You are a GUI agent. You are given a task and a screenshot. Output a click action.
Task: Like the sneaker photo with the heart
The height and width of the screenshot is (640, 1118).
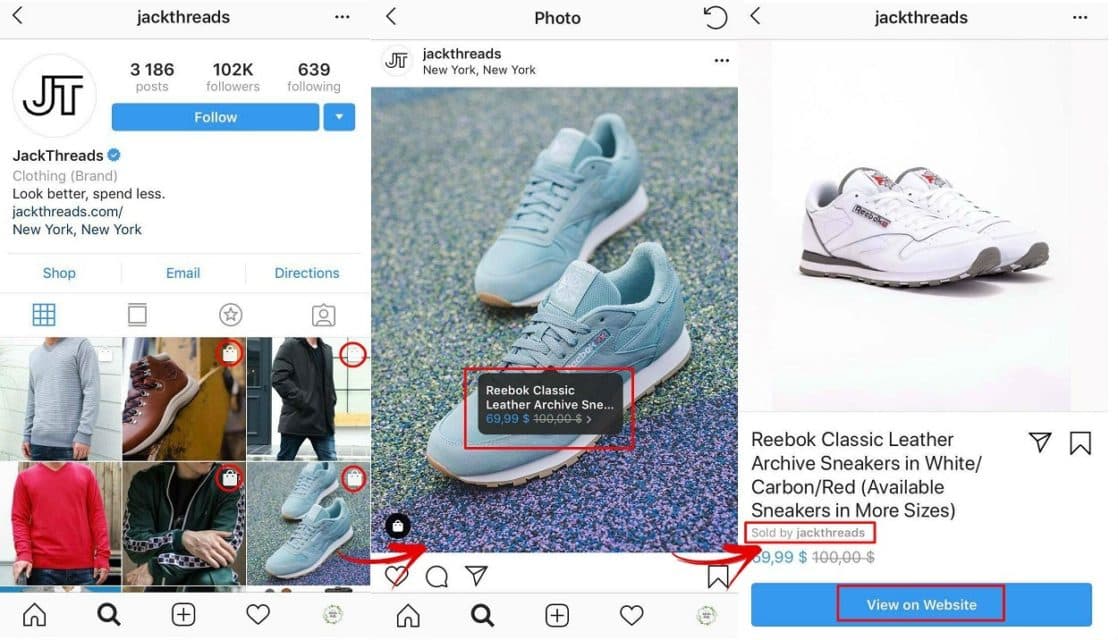(396, 575)
